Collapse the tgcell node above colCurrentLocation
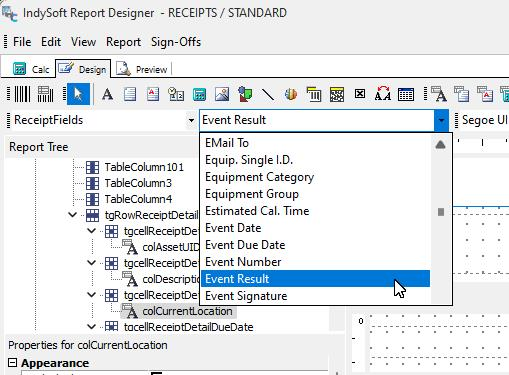 click(x=91, y=295)
